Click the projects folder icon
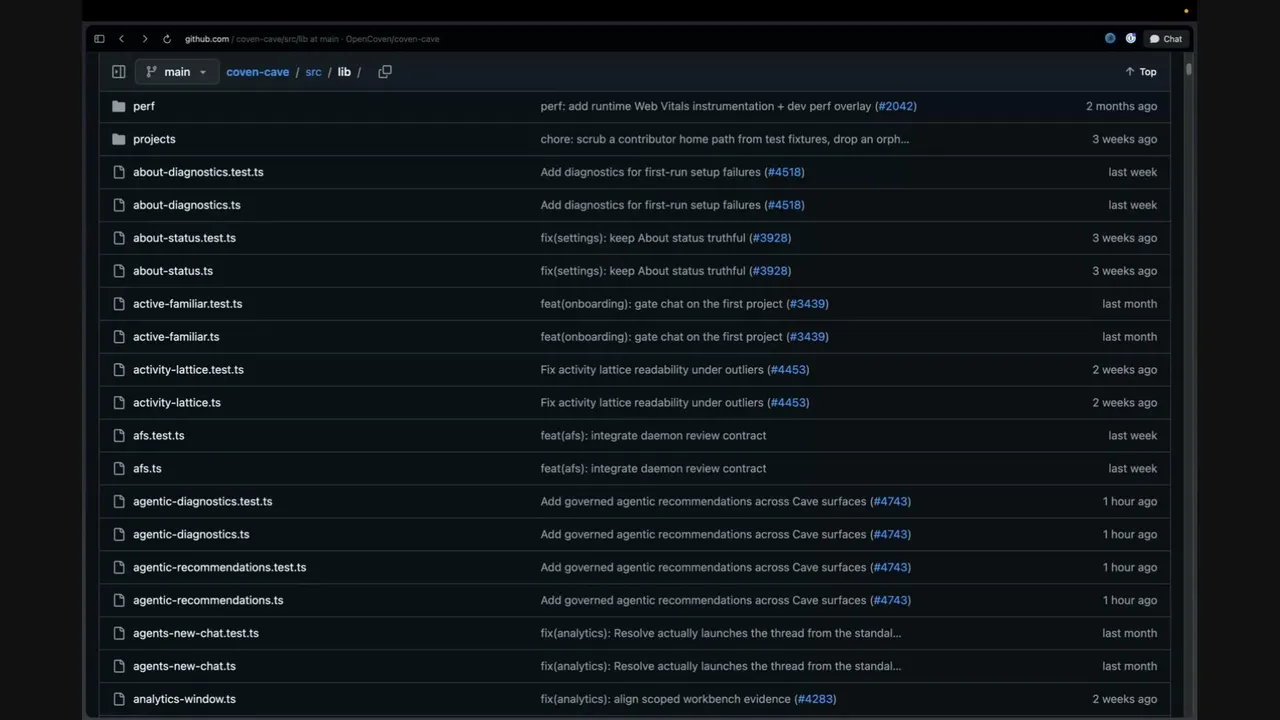Image resolution: width=1280 pixels, height=720 pixels. 119,139
